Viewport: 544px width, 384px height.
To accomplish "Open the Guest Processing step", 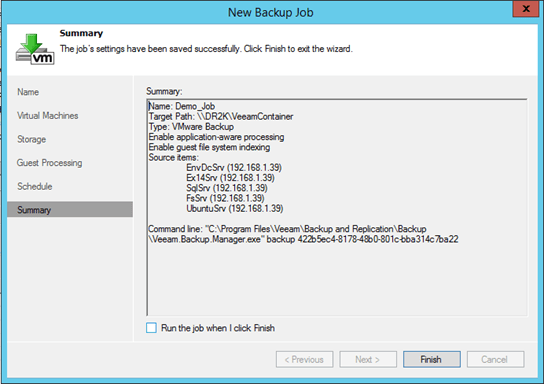I will [x=50, y=163].
